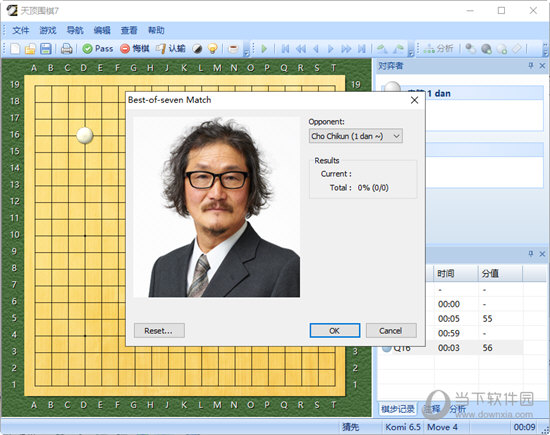Image resolution: width=550 pixels, height=435 pixels.
Task: Click the 认输 resign button
Action: 170,48
